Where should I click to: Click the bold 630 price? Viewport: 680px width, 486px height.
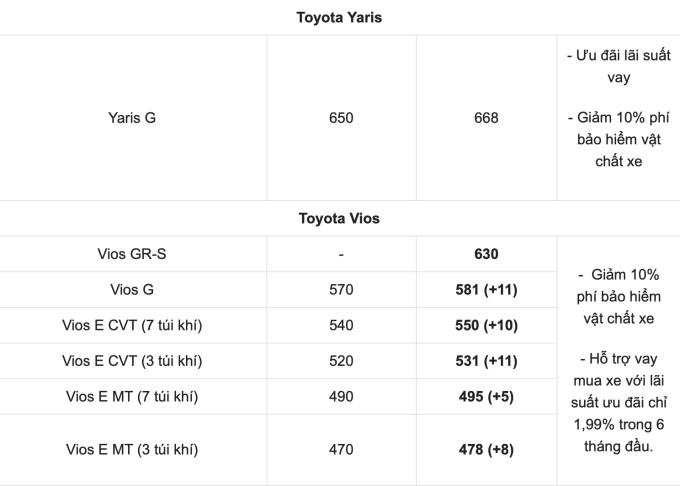click(486, 254)
